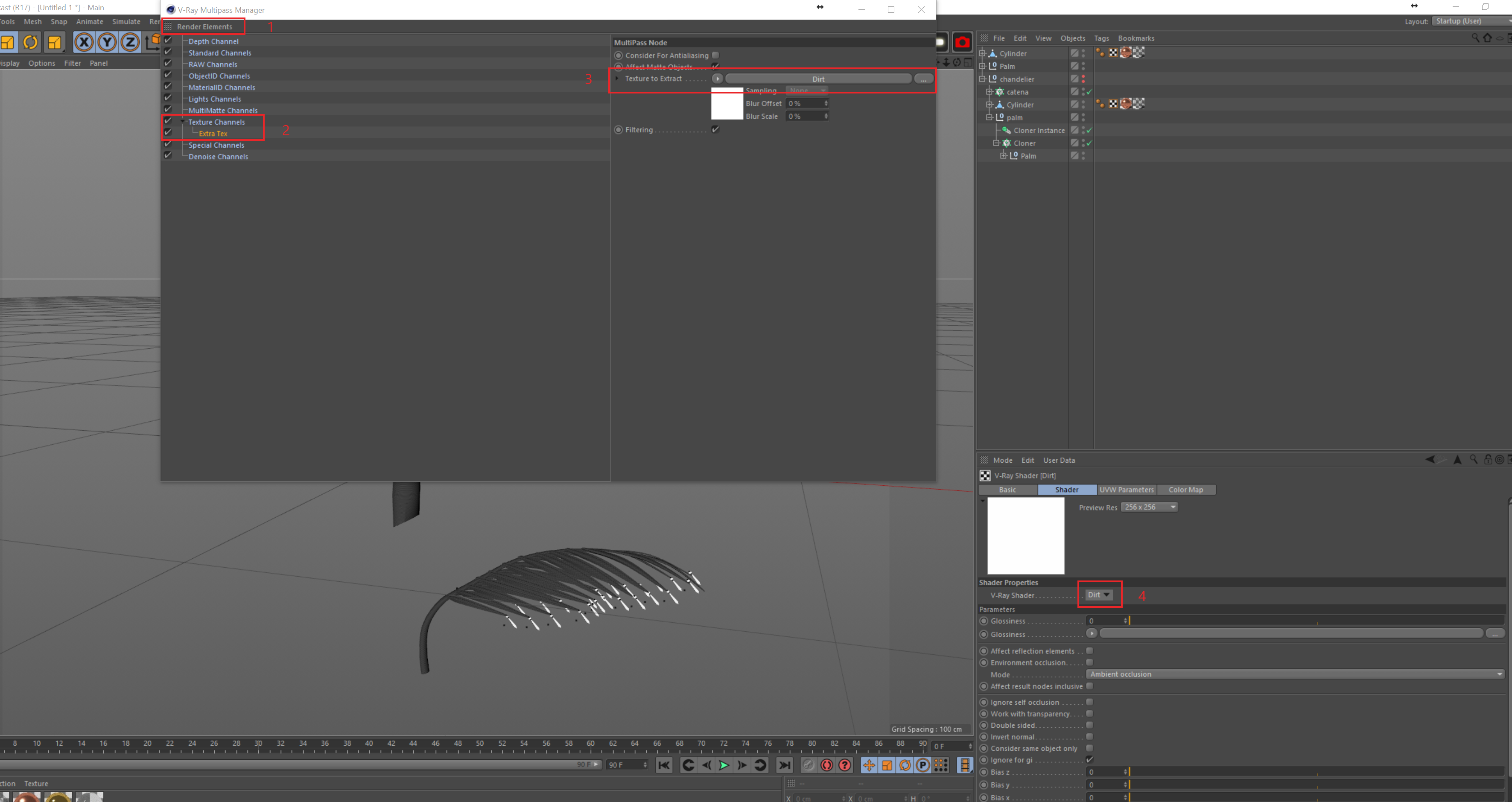Viewport: 1512px width, 802px height.
Task: Click the red render record icon
Action: 962,42
